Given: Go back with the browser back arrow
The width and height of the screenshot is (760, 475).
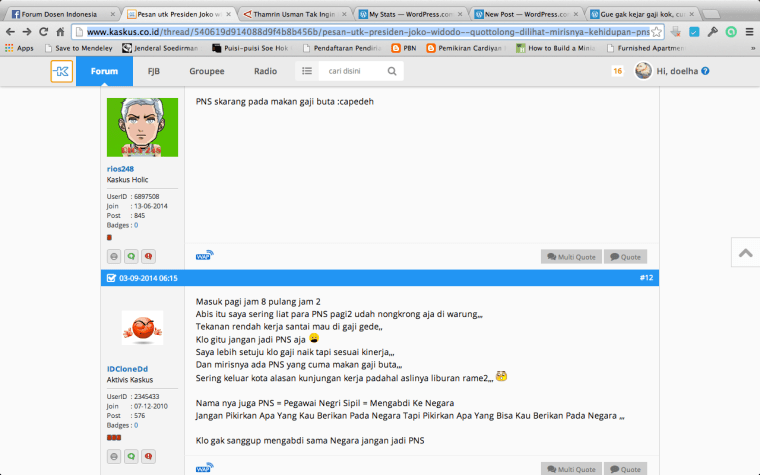Looking at the screenshot, I should point(10,32).
